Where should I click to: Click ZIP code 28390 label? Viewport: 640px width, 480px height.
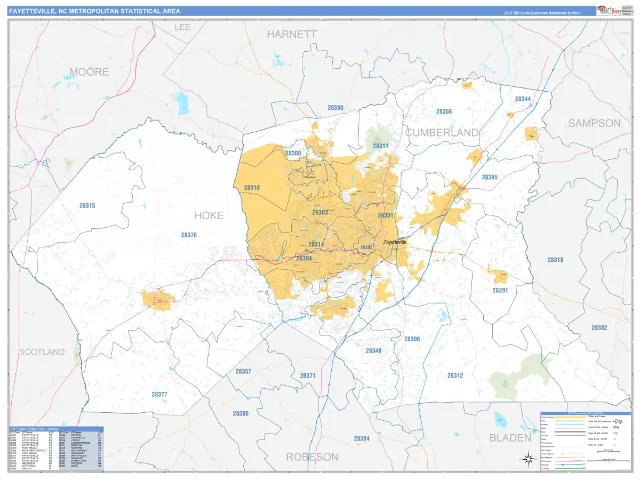(335, 108)
